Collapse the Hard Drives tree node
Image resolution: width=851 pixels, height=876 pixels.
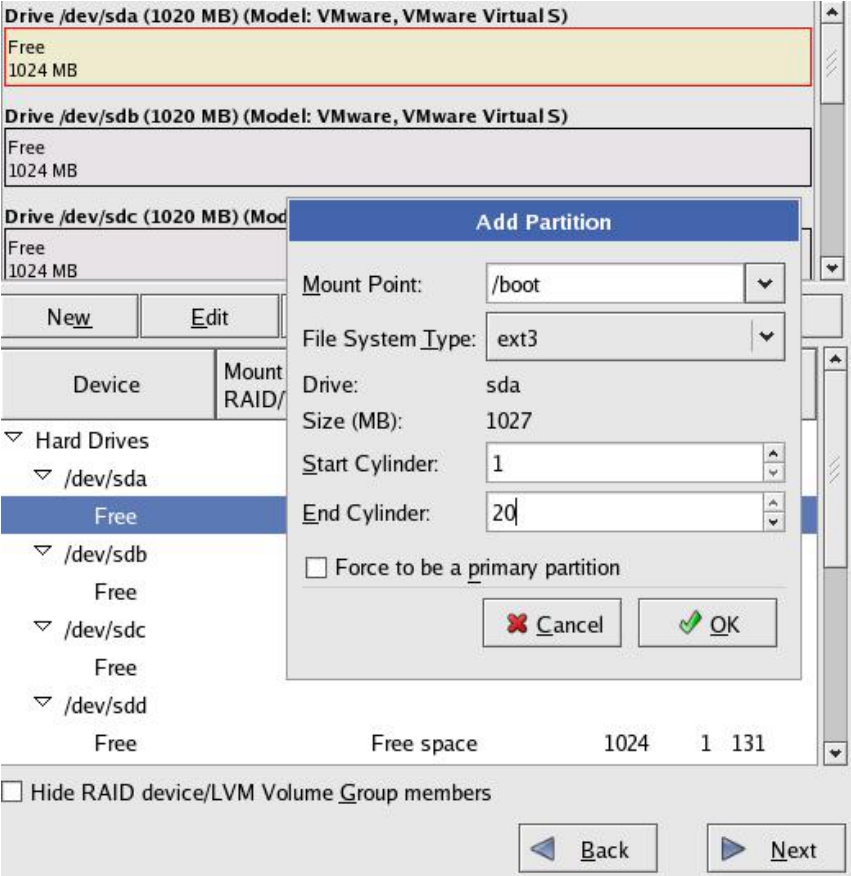(x=14, y=438)
